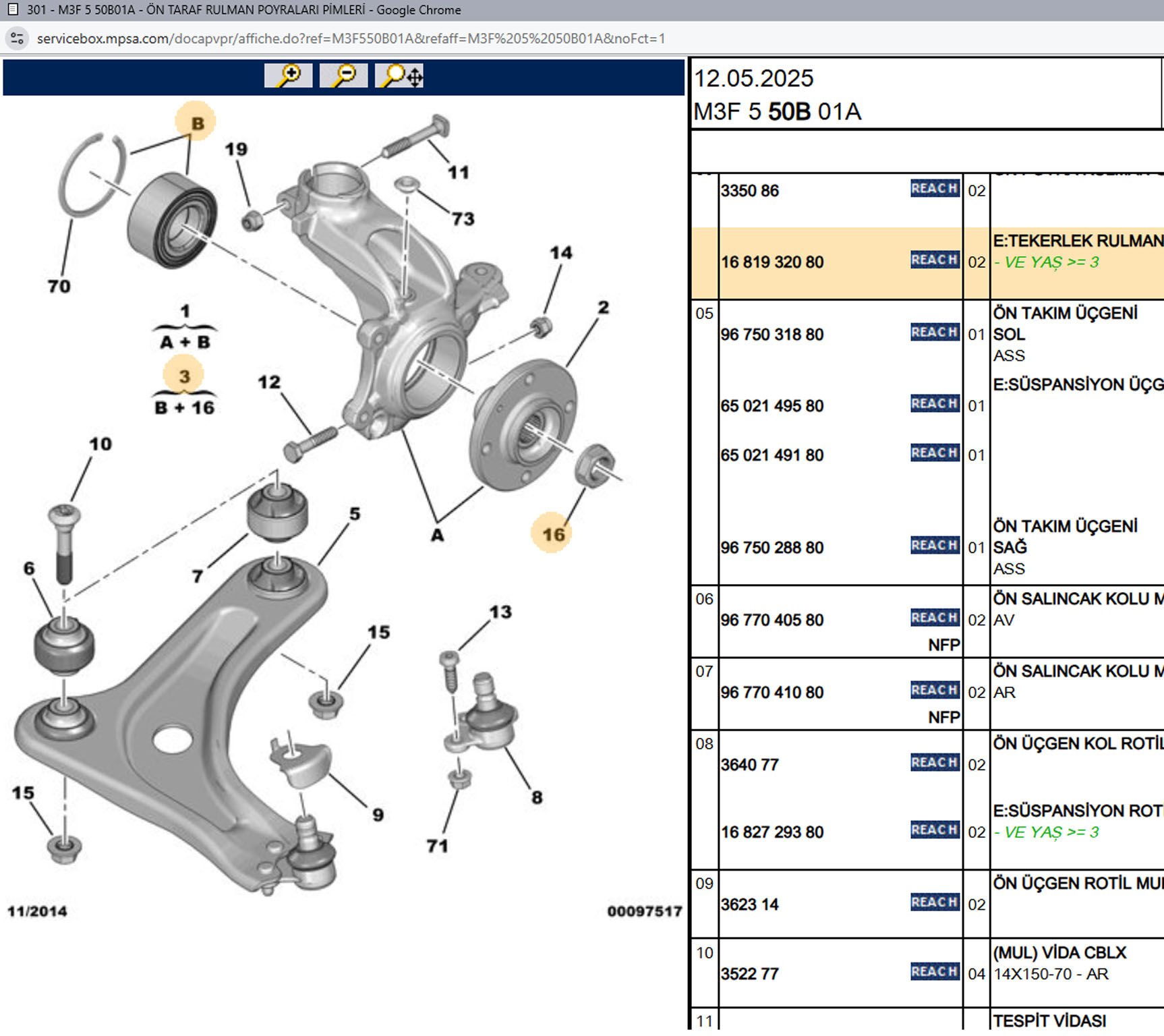Click part number 96 750 288 80

pos(772,548)
